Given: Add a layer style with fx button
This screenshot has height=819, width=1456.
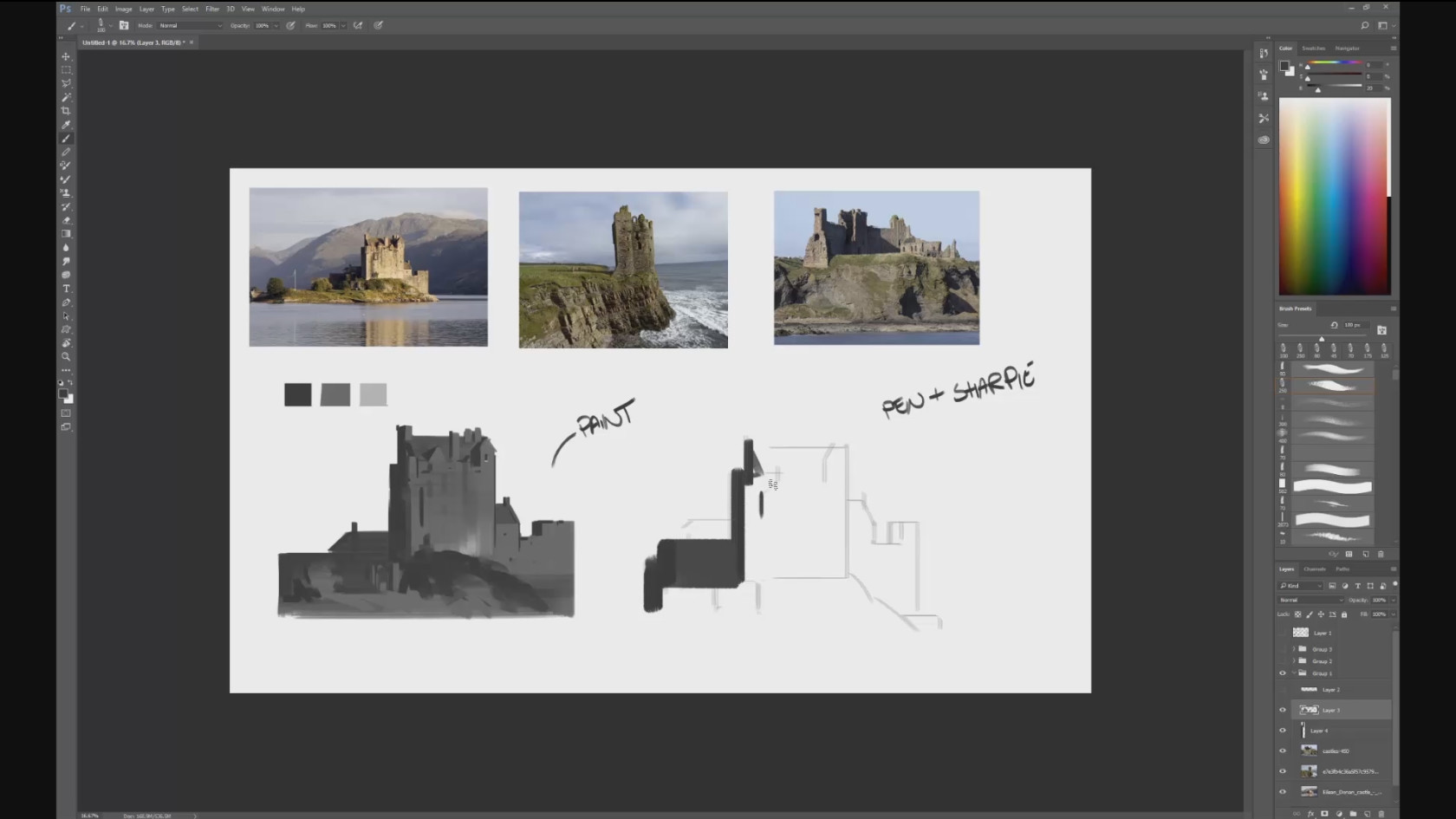Looking at the screenshot, I should 1310,814.
